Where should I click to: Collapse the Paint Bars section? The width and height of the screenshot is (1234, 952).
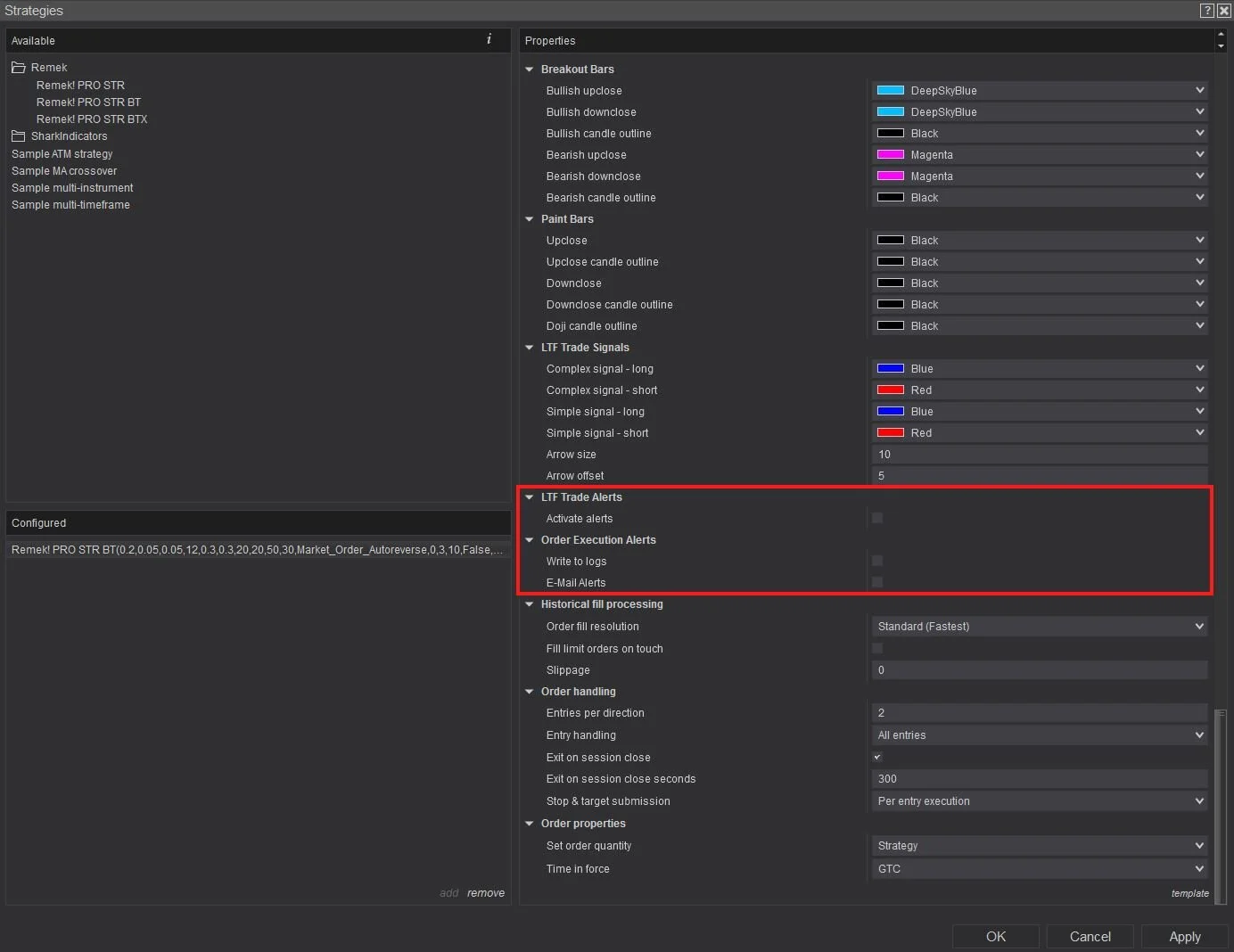530,219
